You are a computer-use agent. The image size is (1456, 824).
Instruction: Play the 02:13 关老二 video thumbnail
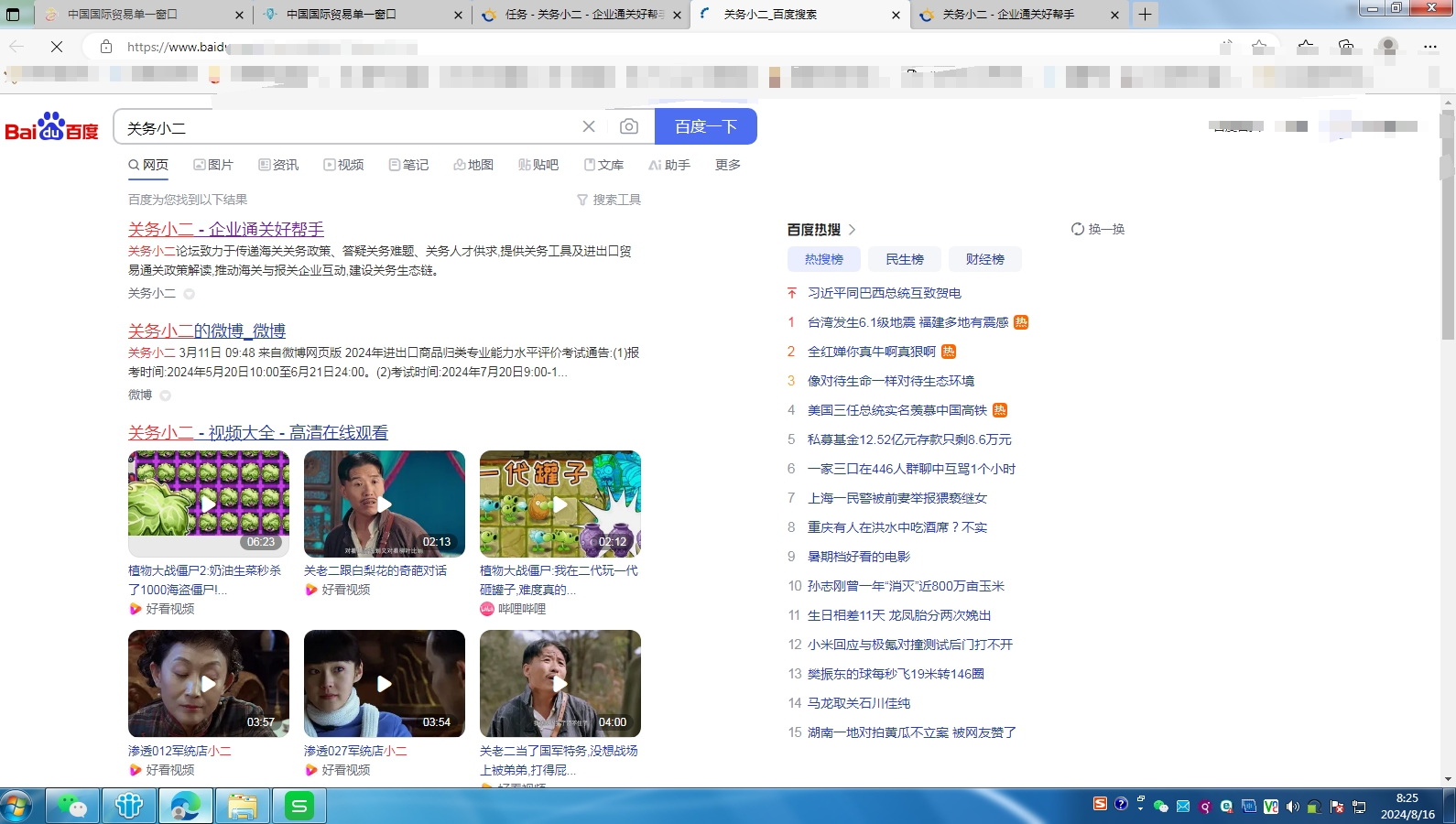[385, 504]
